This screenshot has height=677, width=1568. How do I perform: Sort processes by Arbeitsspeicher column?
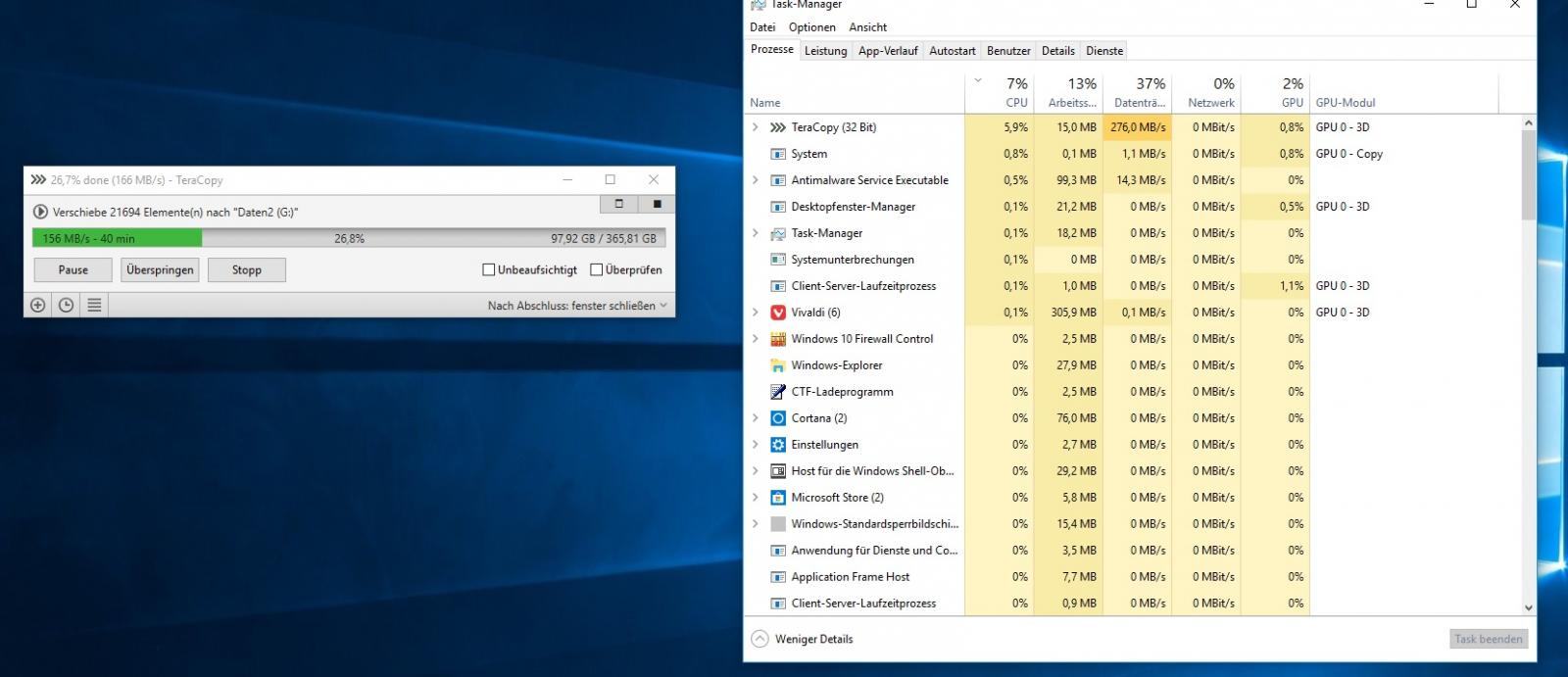click(1069, 93)
